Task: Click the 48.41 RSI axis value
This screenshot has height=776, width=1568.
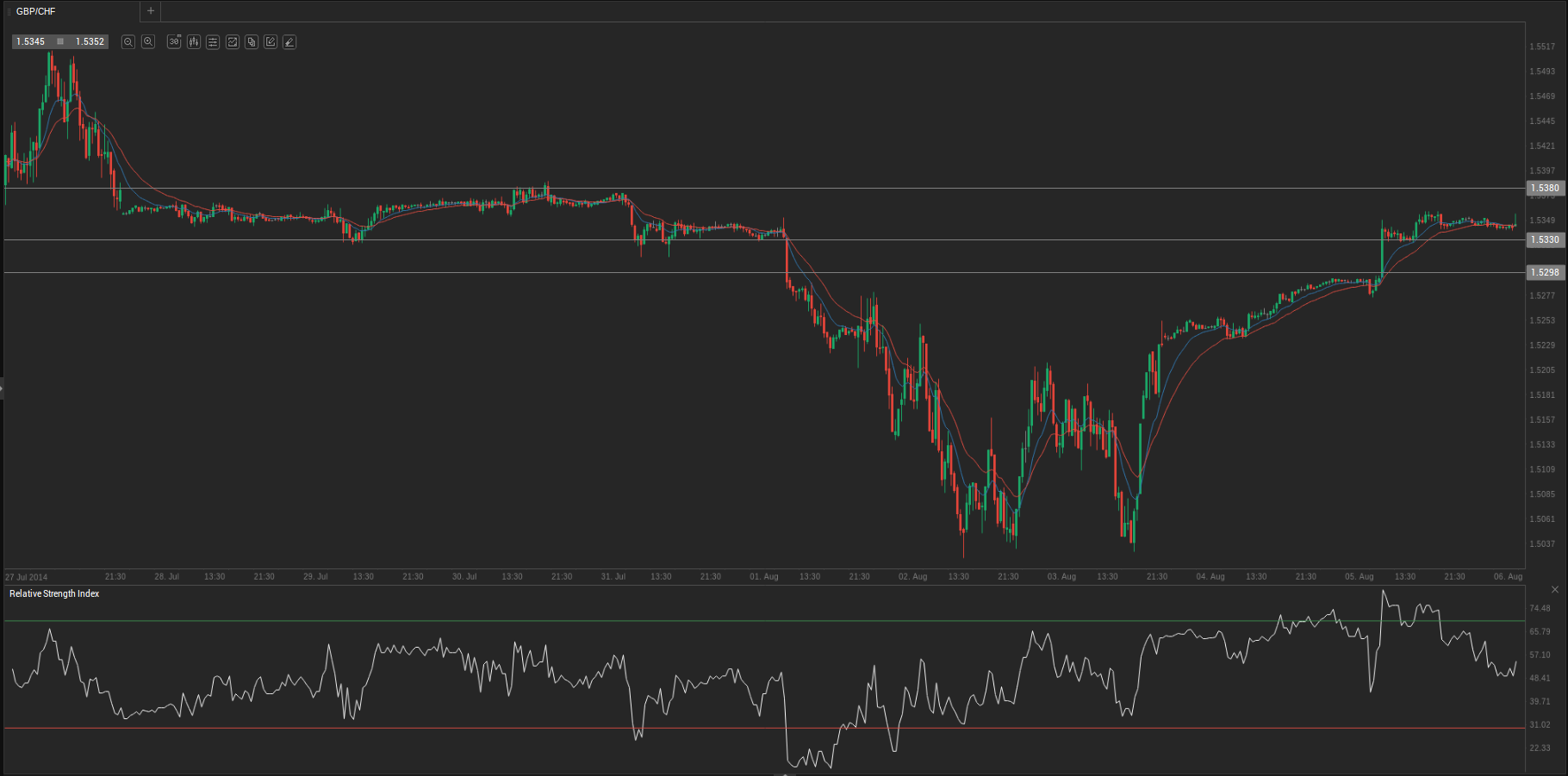Action: click(1540, 678)
